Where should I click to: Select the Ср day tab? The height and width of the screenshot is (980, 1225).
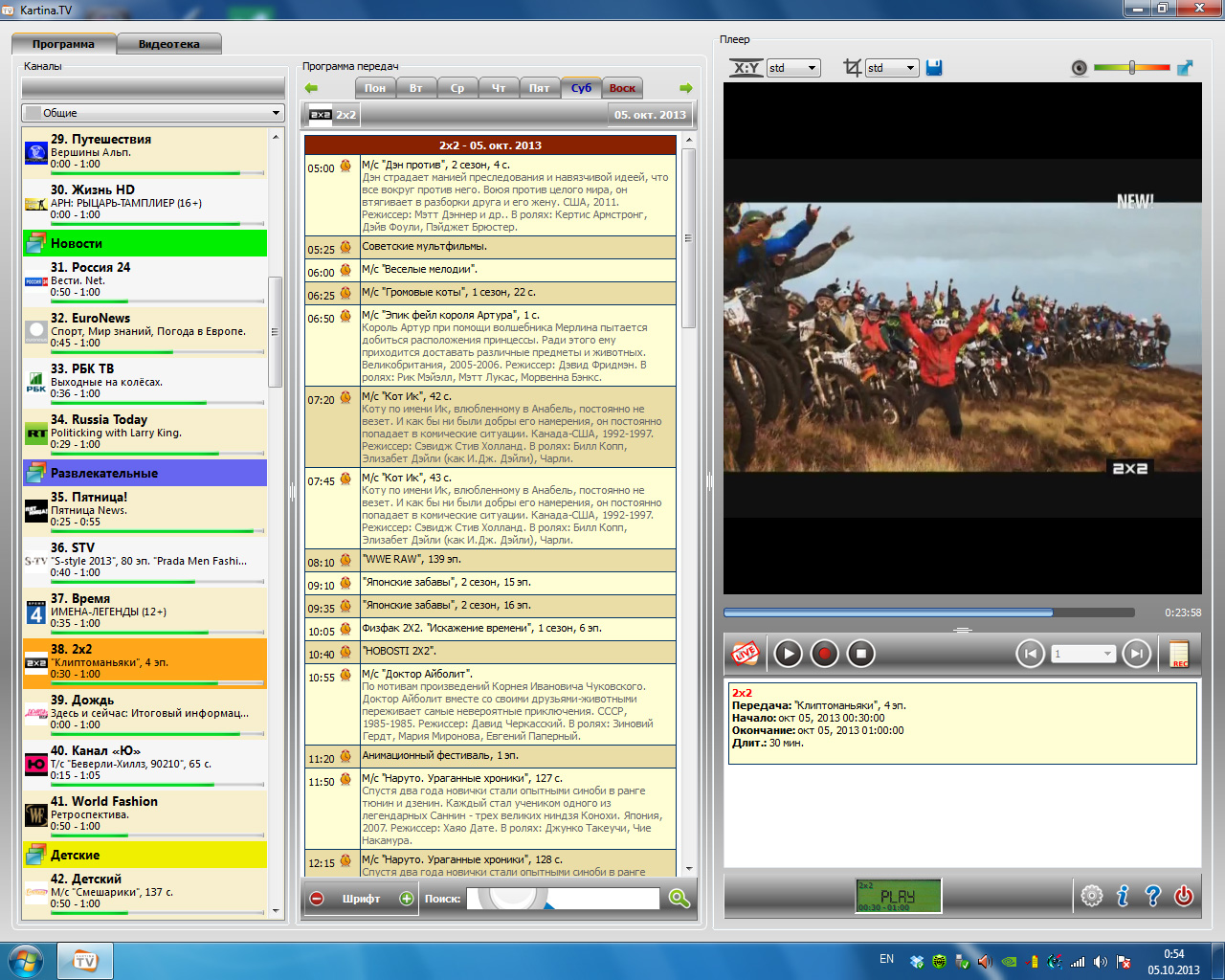(x=457, y=88)
